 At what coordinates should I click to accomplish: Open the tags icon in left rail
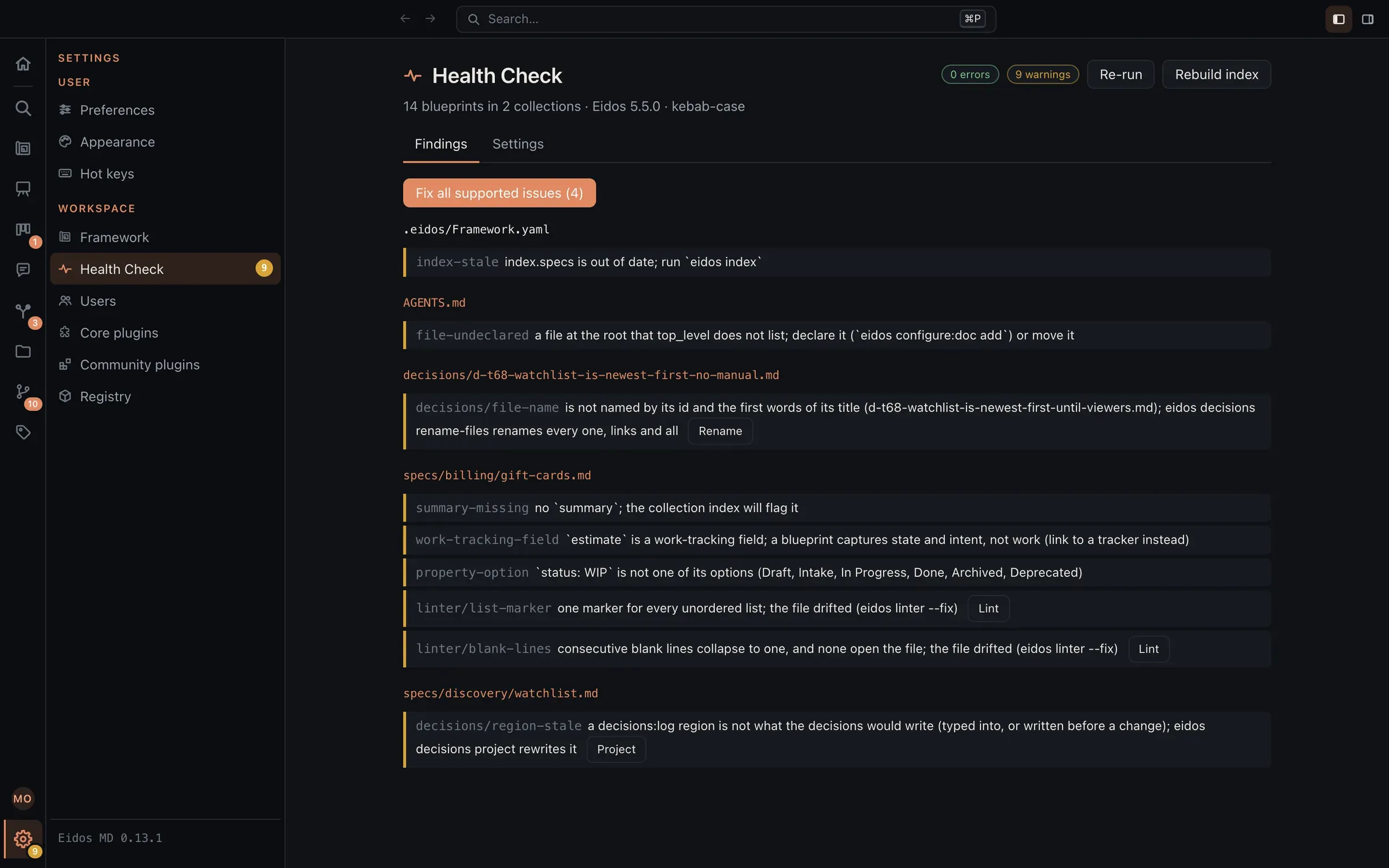pyautogui.click(x=23, y=432)
